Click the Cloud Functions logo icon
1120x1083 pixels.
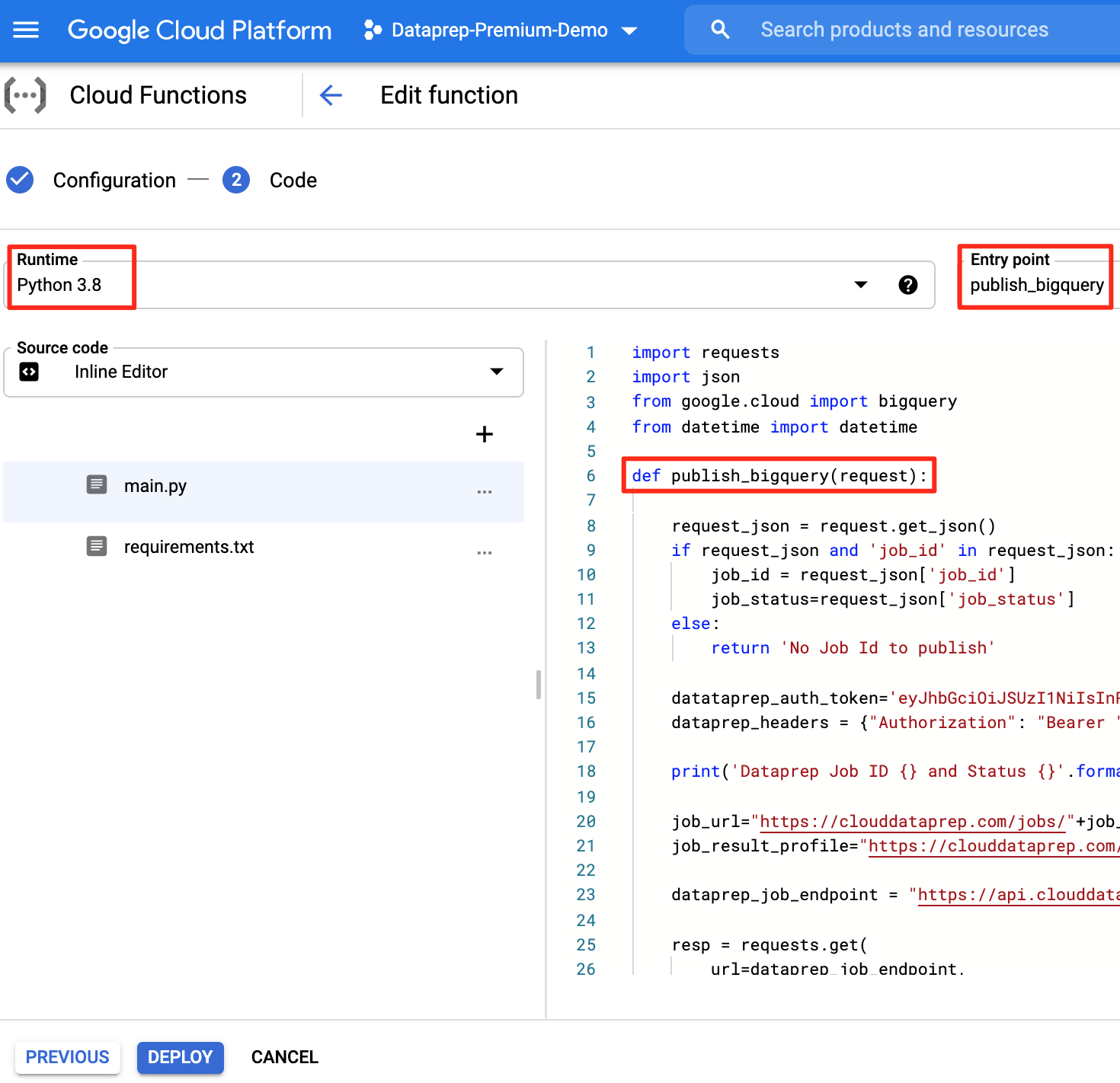[25, 94]
